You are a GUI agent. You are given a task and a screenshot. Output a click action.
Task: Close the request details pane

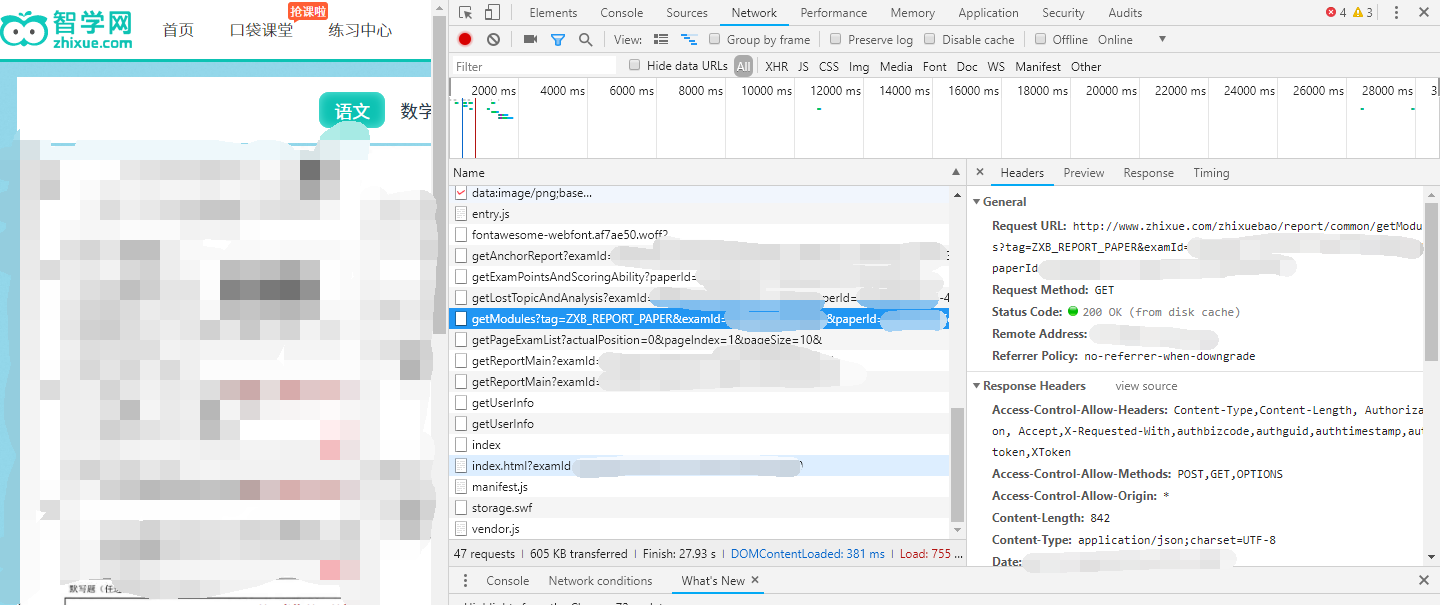980,172
